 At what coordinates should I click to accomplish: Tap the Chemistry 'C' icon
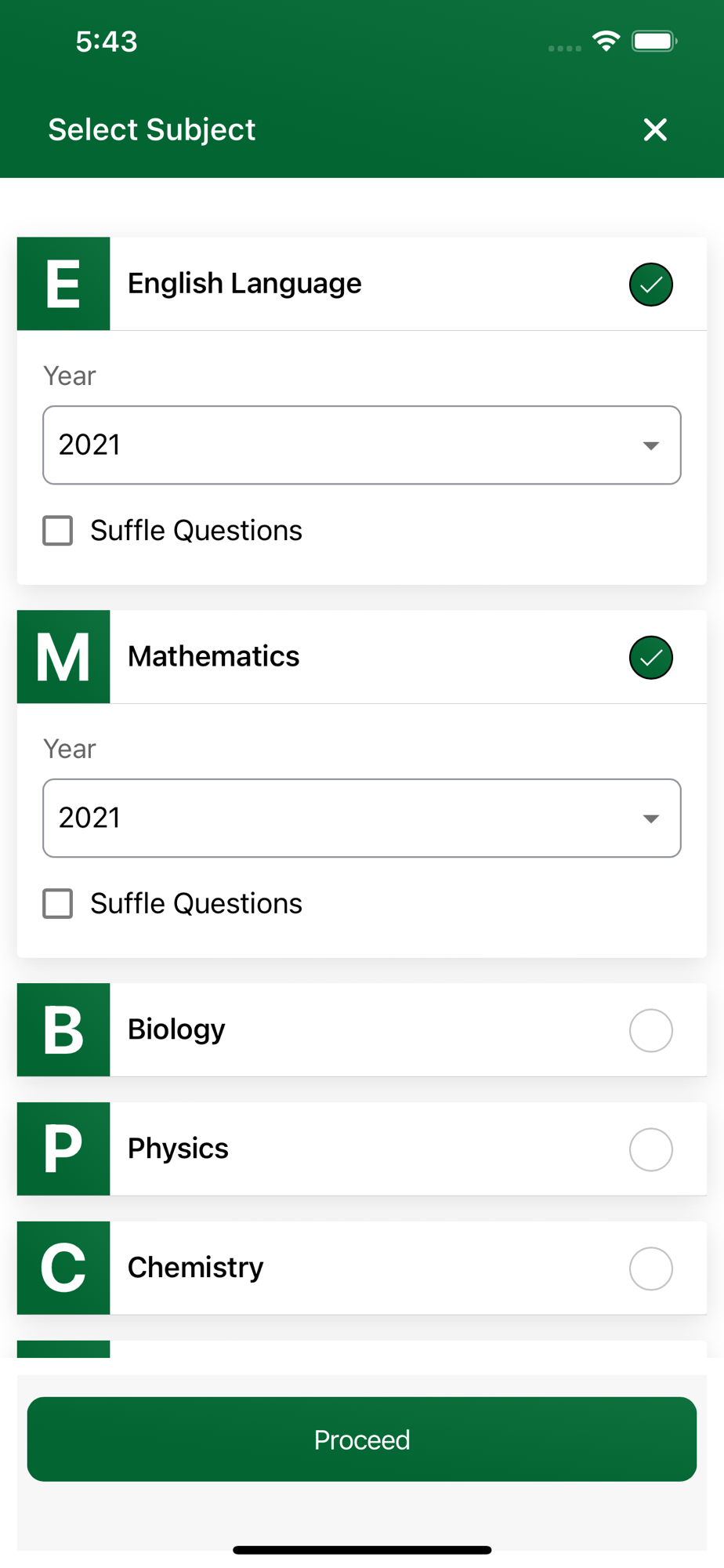point(63,1268)
